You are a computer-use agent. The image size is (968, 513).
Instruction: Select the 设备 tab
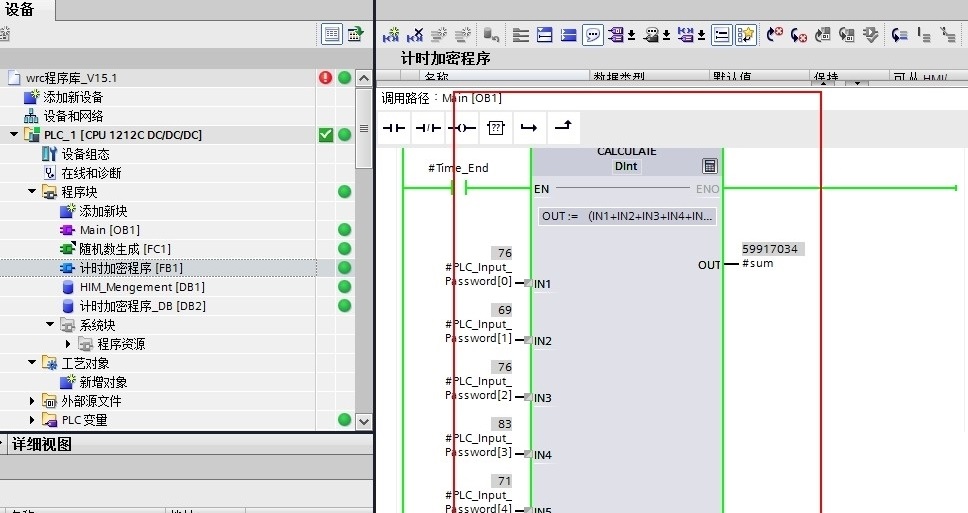[x=20, y=9]
